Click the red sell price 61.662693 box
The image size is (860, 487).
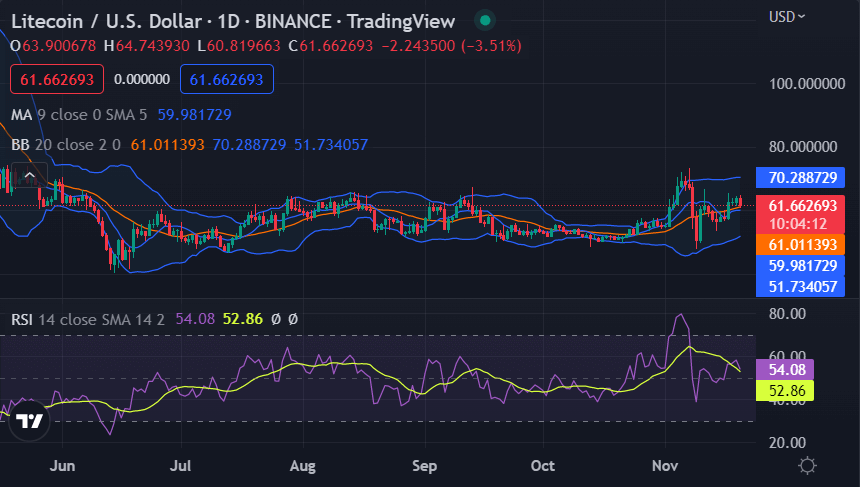click(x=57, y=80)
